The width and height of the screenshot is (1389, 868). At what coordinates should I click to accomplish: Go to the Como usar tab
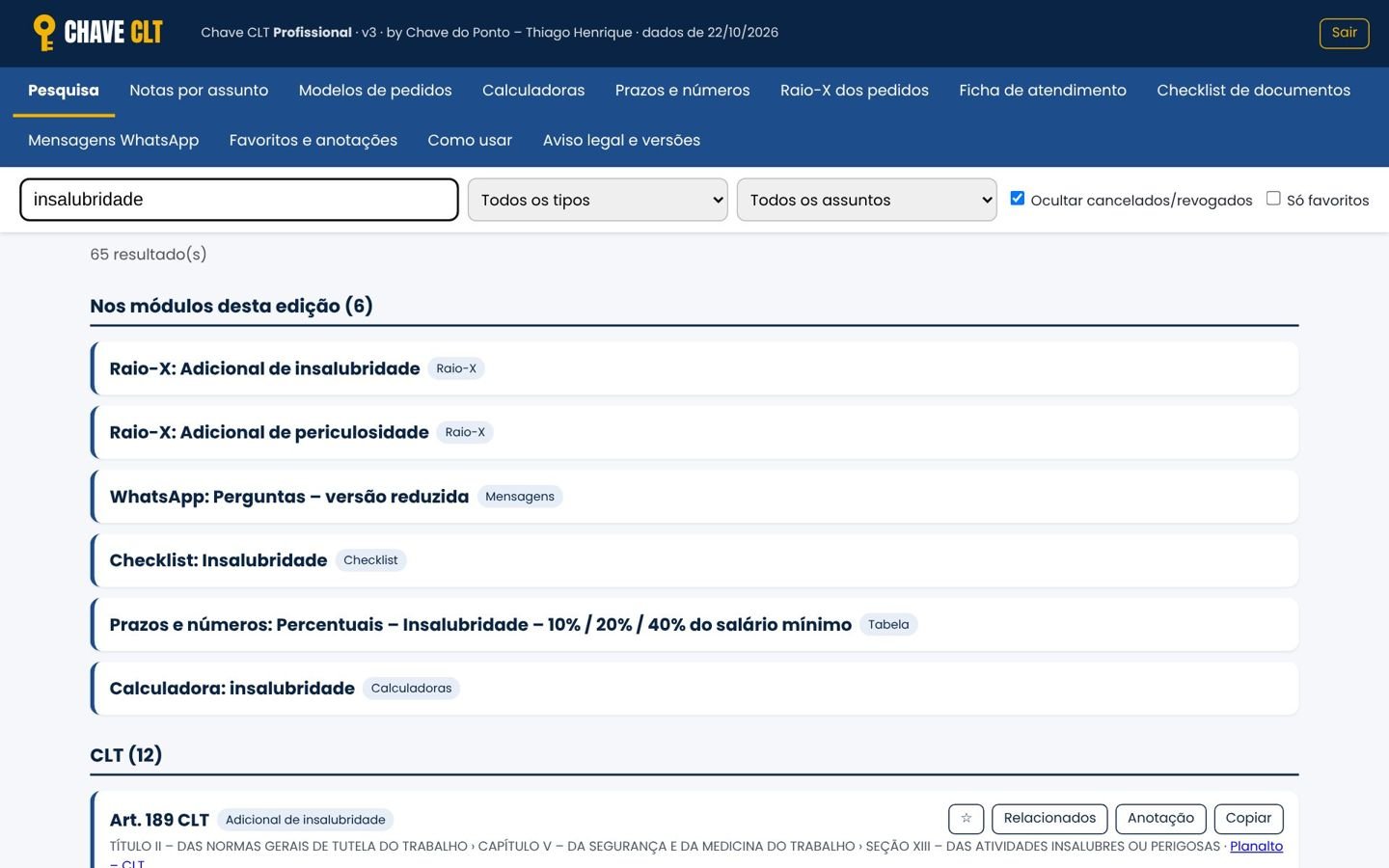click(x=470, y=141)
